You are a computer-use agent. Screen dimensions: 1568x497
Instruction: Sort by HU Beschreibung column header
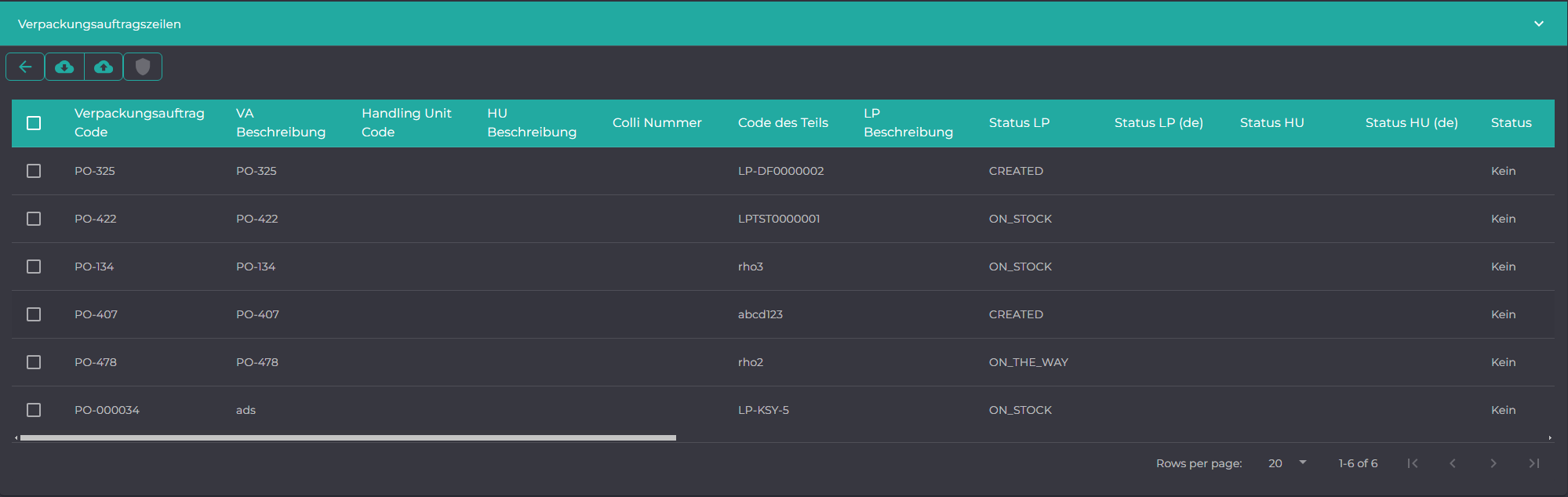(x=532, y=122)
